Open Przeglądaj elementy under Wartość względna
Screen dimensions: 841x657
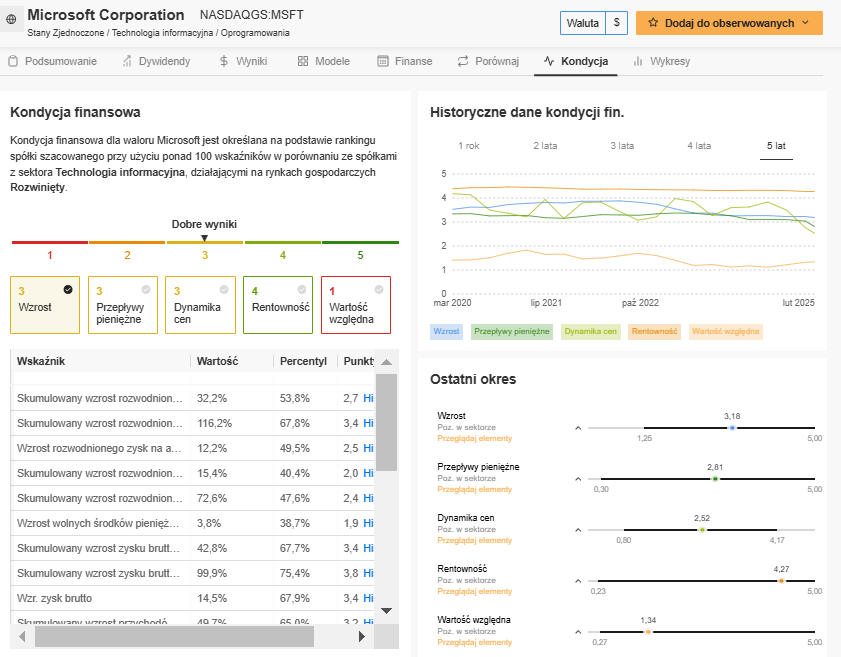click(475, 642)
